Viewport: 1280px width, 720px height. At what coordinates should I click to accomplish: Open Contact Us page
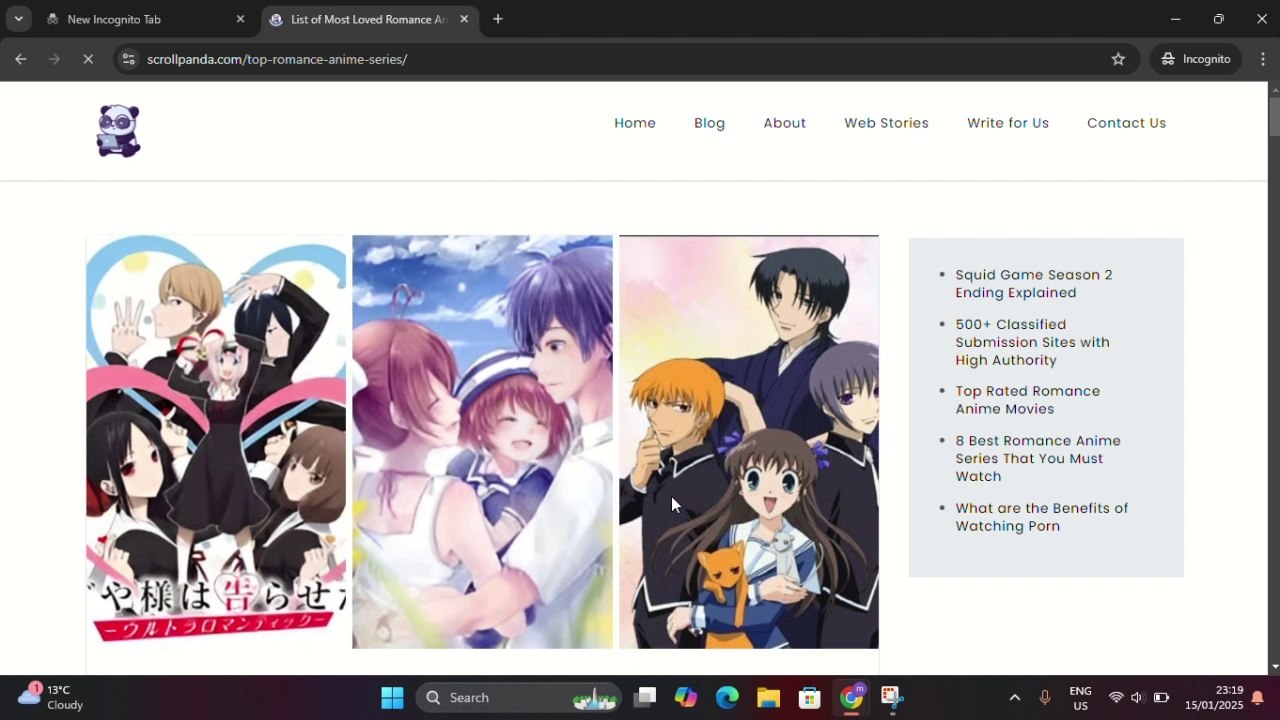coord(1126,123)
